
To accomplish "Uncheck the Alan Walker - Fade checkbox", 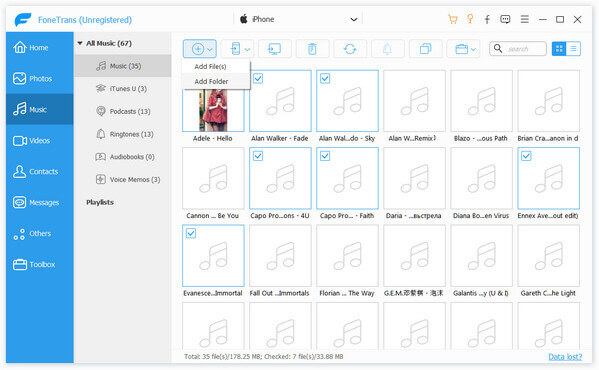I will 258,79.
